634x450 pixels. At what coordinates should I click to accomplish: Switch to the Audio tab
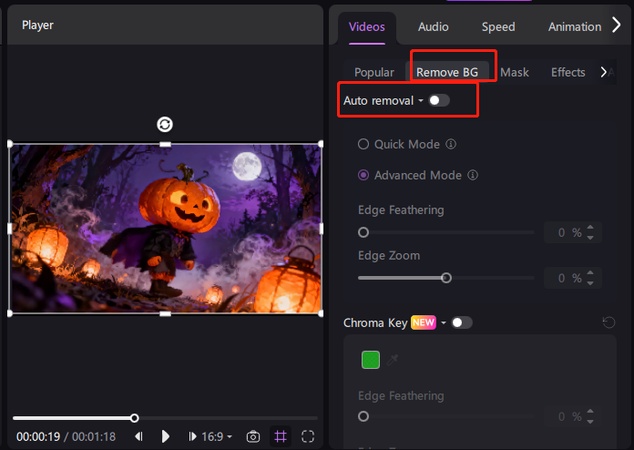(x=433, y=27)
